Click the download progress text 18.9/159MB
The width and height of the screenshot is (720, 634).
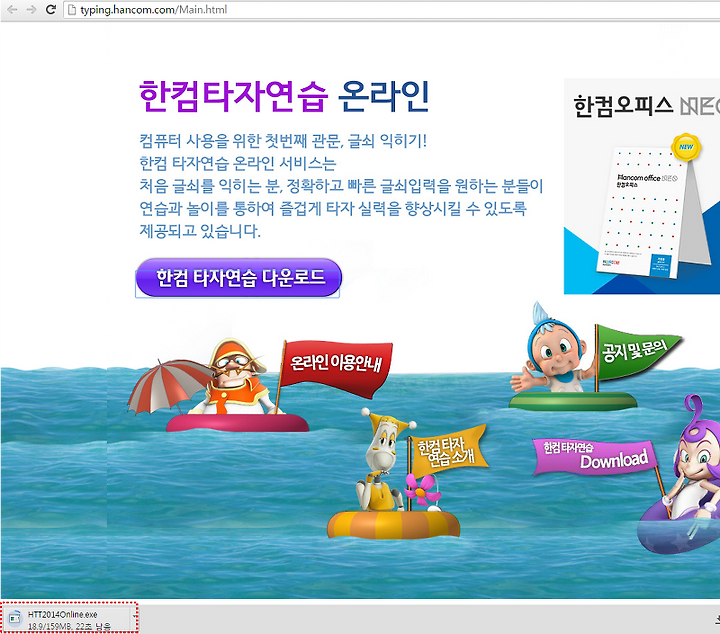(49, 626)
